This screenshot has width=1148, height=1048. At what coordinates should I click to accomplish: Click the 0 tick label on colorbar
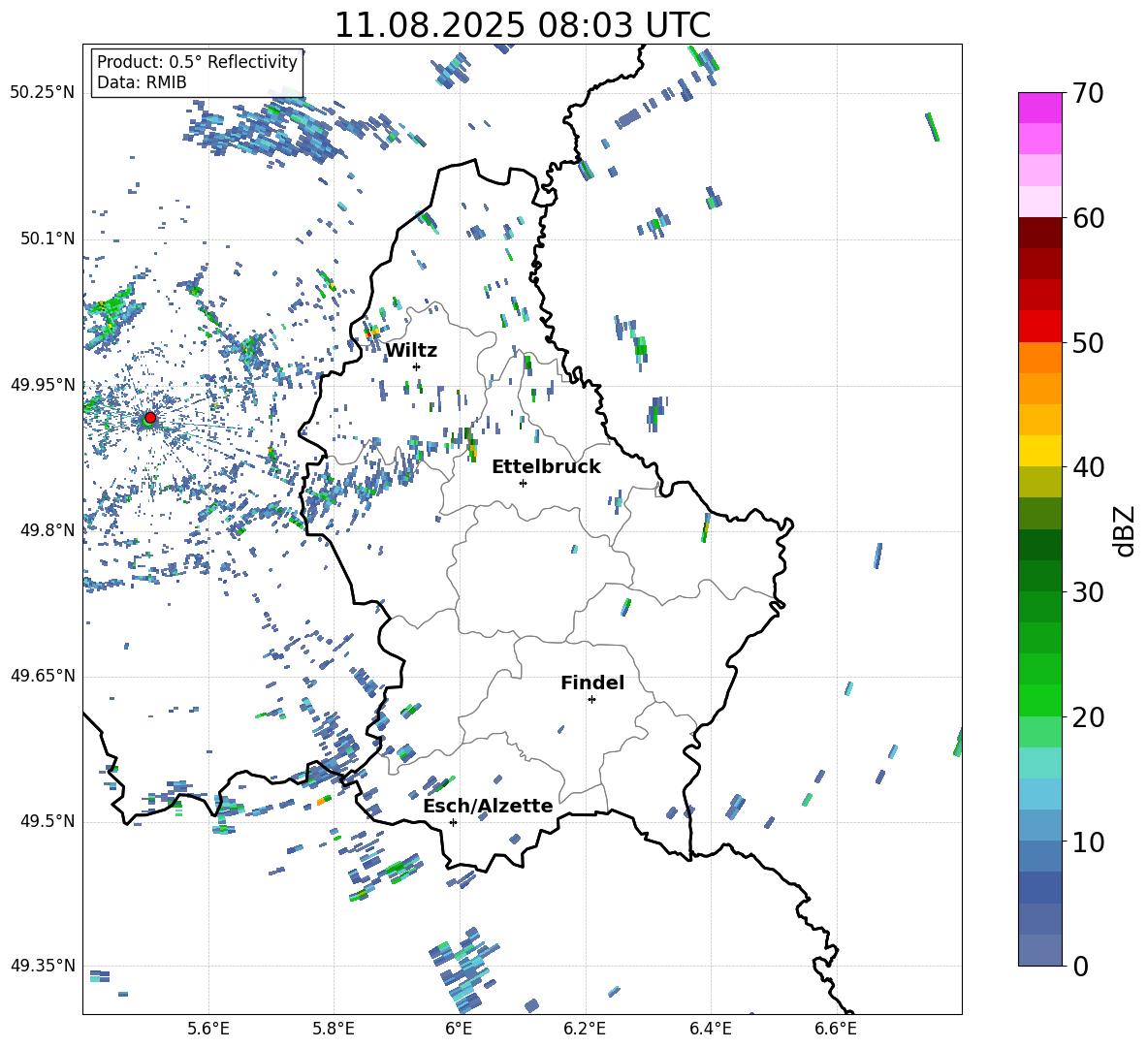pos(1080,966)
